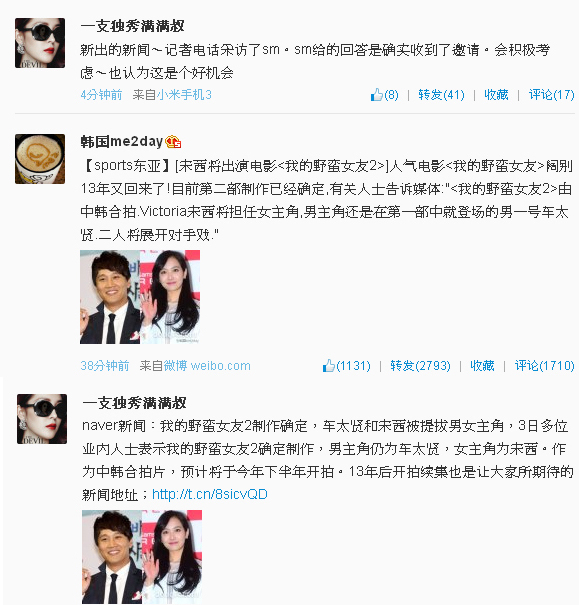Click the crown verified badge beside 韩国me2day

tap(173, 142)
